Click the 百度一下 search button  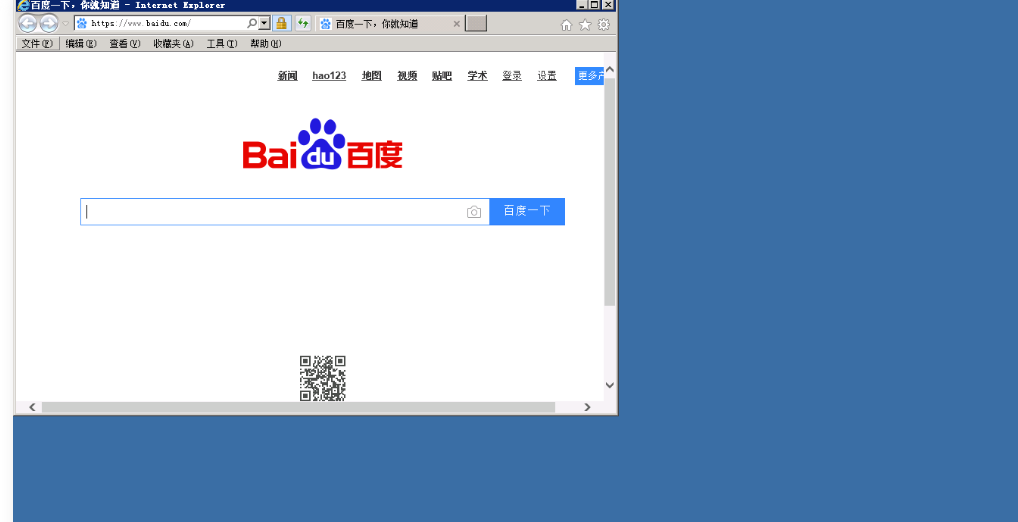click(527, 211)
